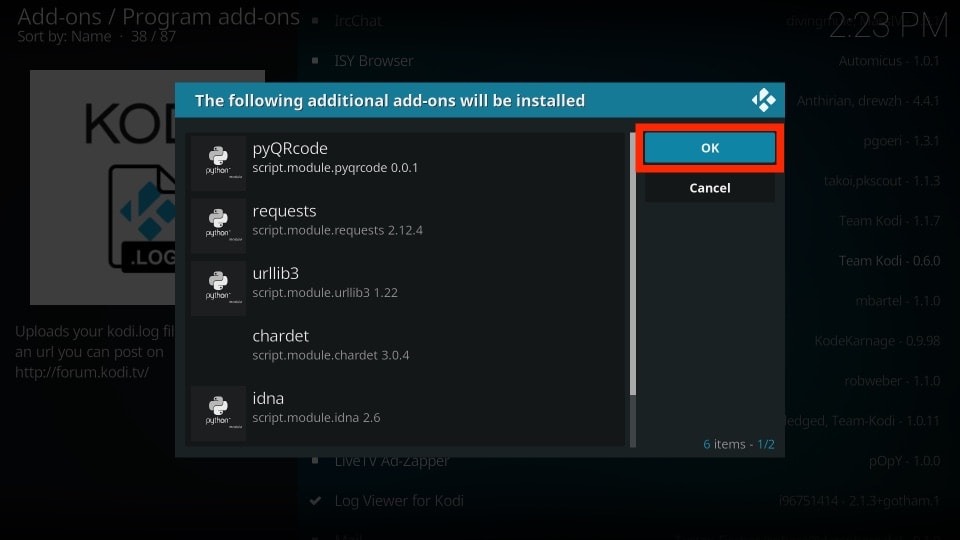Click the requests python module icon
The height and width of the screenshot is (540, 960).
(218, 225)
